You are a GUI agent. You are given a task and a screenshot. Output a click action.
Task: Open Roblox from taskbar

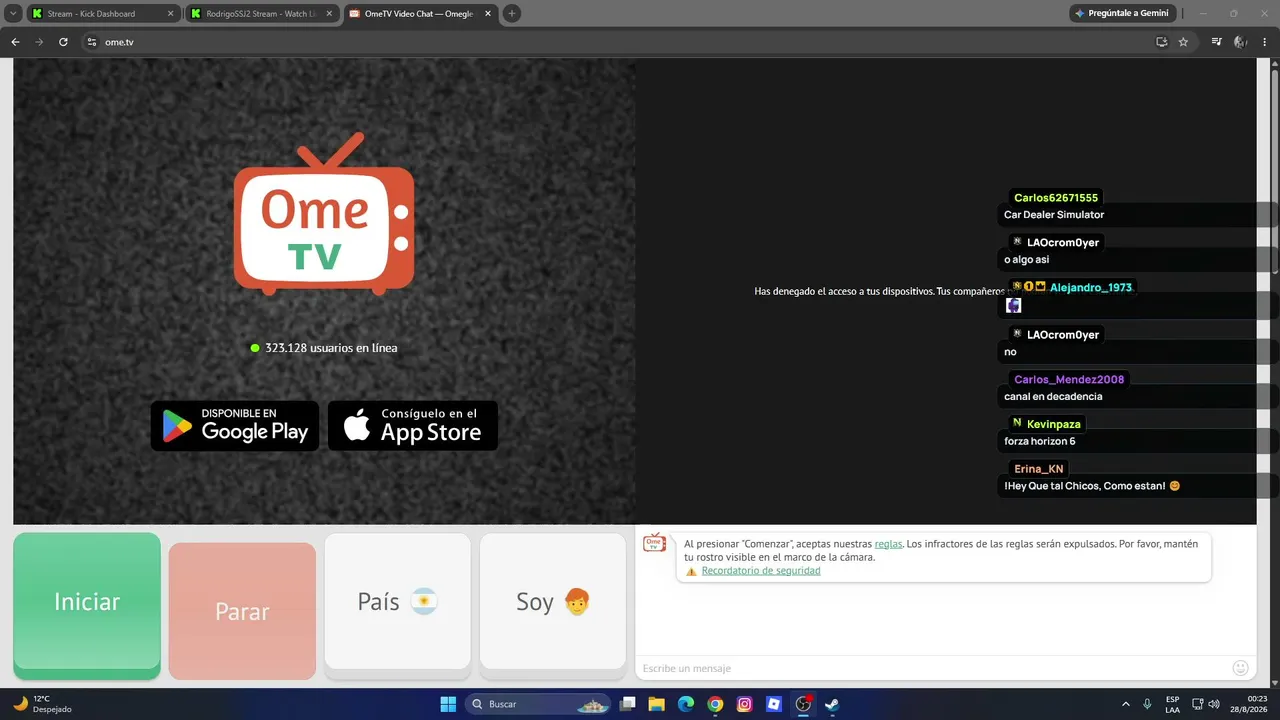773,704
